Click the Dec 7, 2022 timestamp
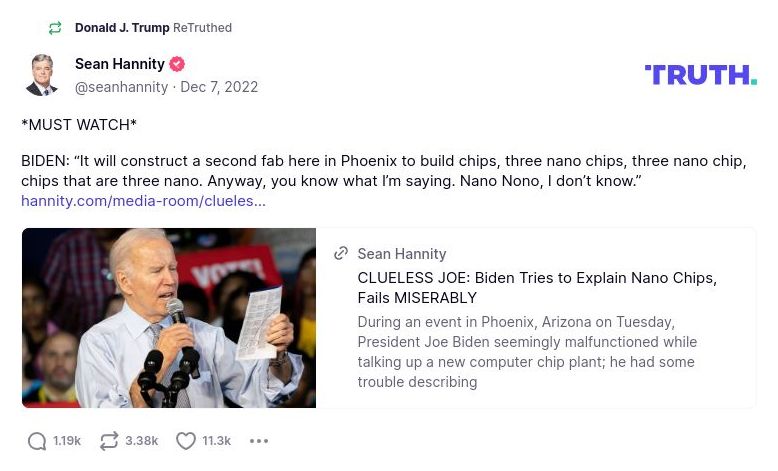The height and width of the screenshot is (471, 778). [219, 87]
